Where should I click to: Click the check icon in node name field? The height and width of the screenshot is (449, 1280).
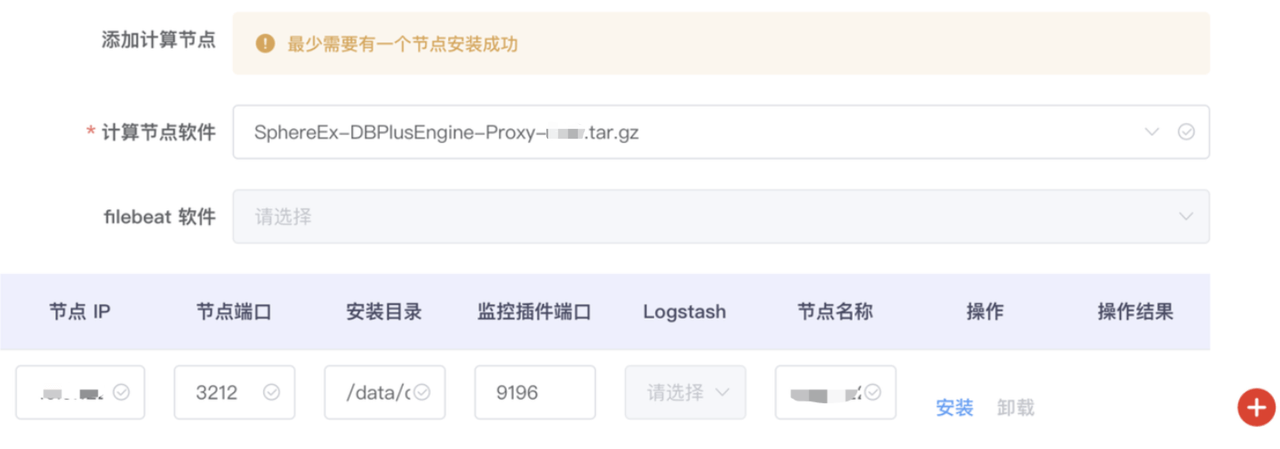click(873, 392)
